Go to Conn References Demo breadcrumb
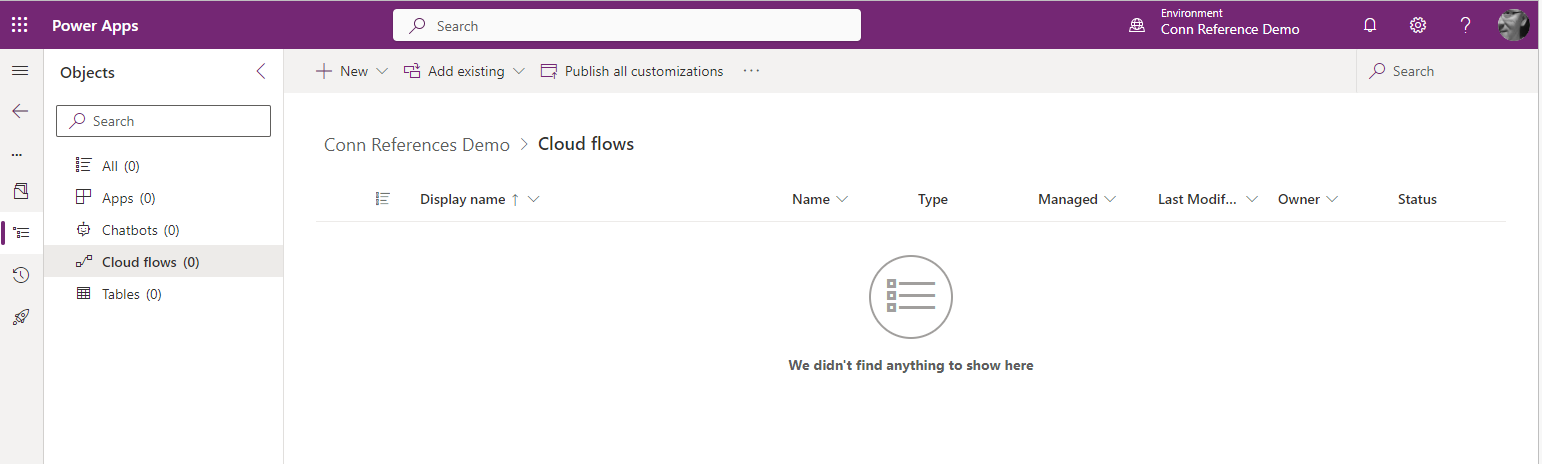 point(417,144)
